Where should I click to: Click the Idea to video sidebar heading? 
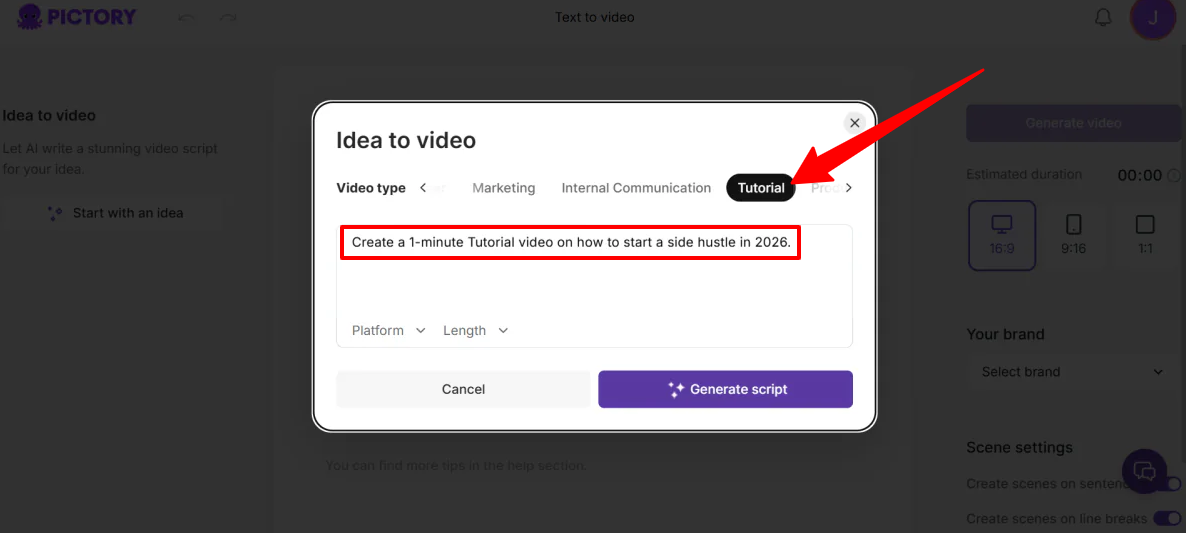coord(49,116)
